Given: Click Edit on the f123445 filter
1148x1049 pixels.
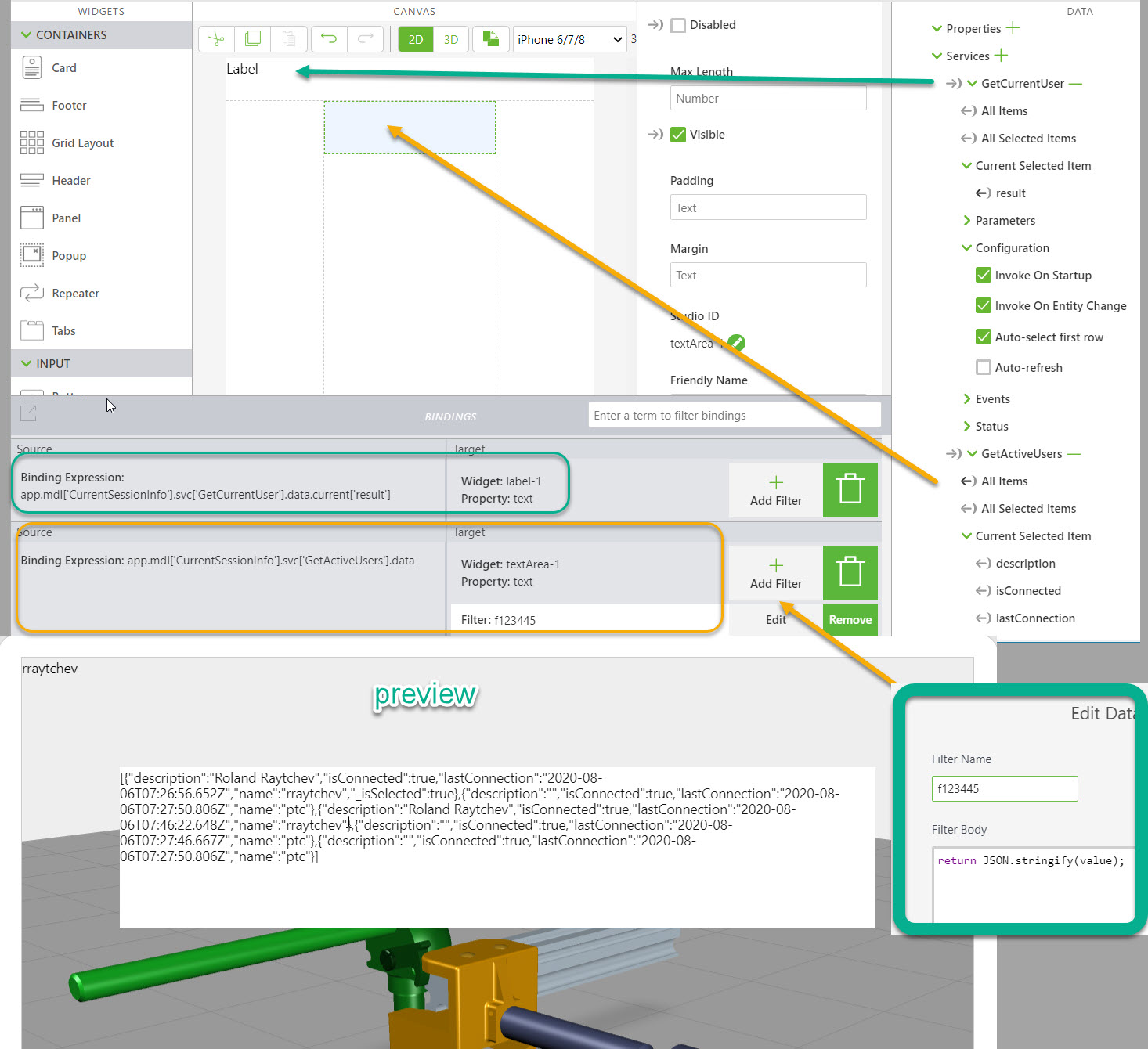Looking at the screenshot, I should [x=774, y=619].
